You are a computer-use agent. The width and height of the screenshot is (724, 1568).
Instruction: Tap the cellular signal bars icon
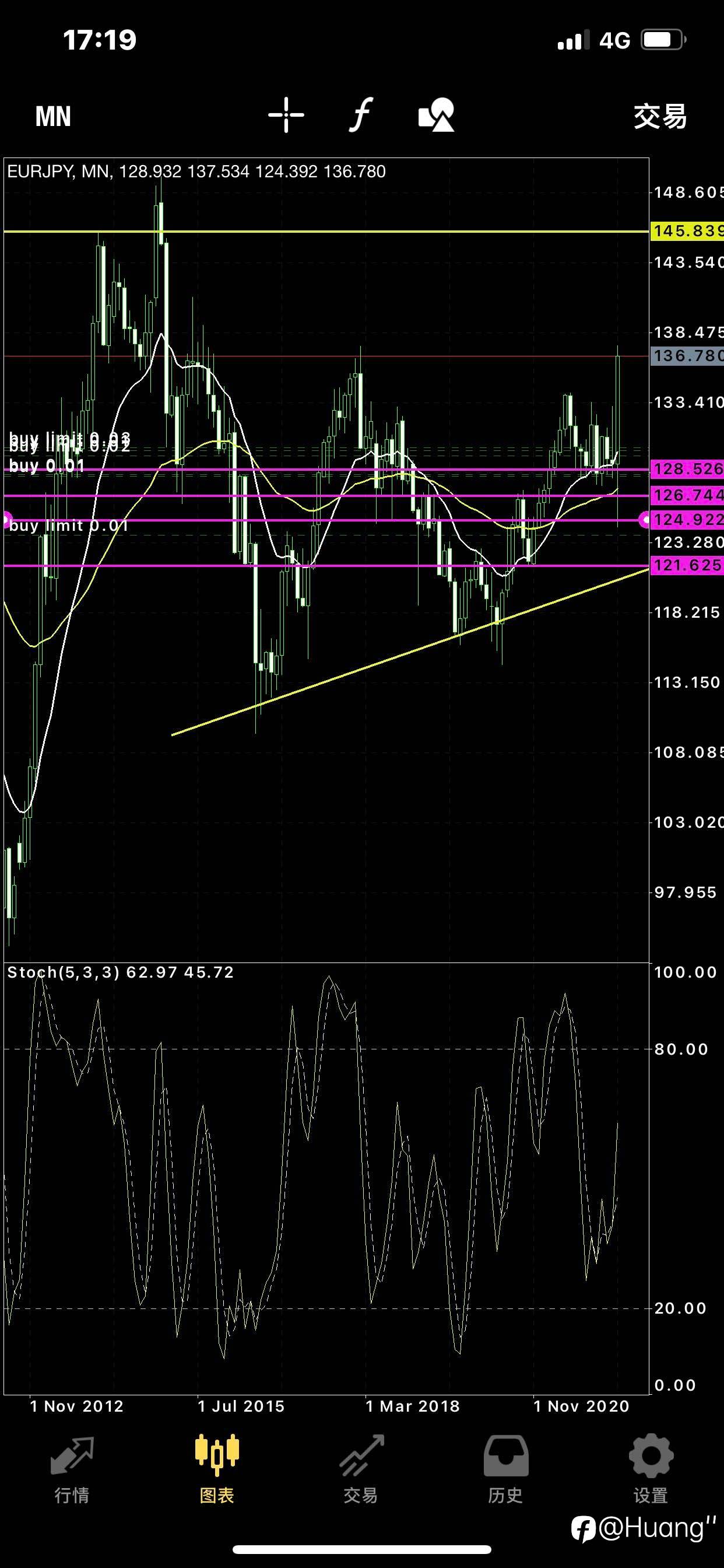(573, 40)
